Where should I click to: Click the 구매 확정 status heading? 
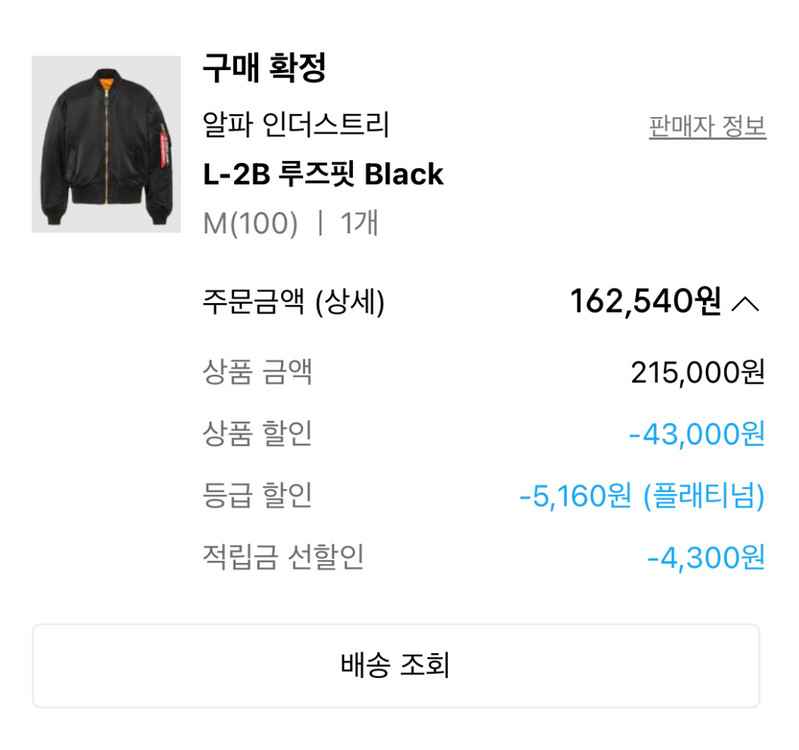pyautogui.click(x=265, y=69)
